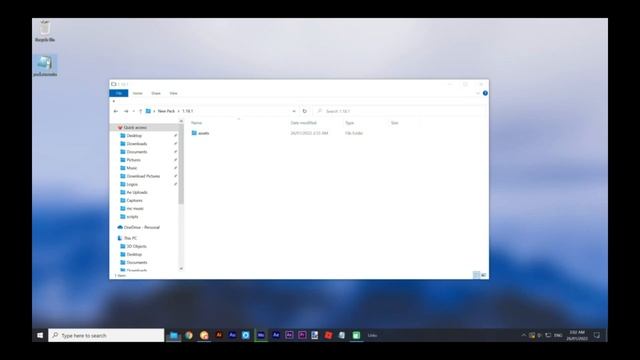Go forward with the Forward arrow
Viewport: 640px width, 360px height.
coord(126,111)
